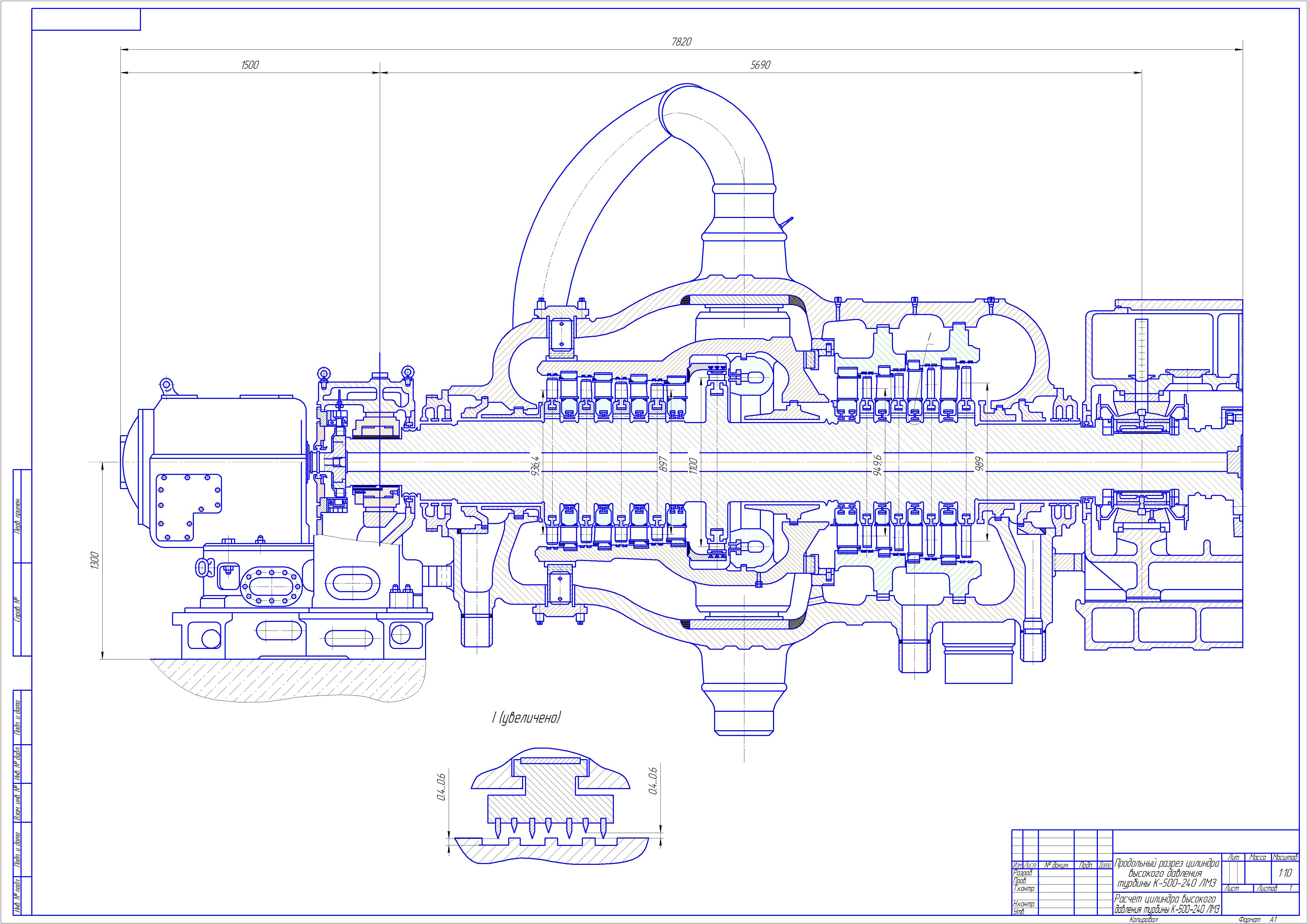This screenshot has height=924, width=1308.
Task: Click the 7820 overall length dimension
Action: pyautogui.click(x=681, y=42)
